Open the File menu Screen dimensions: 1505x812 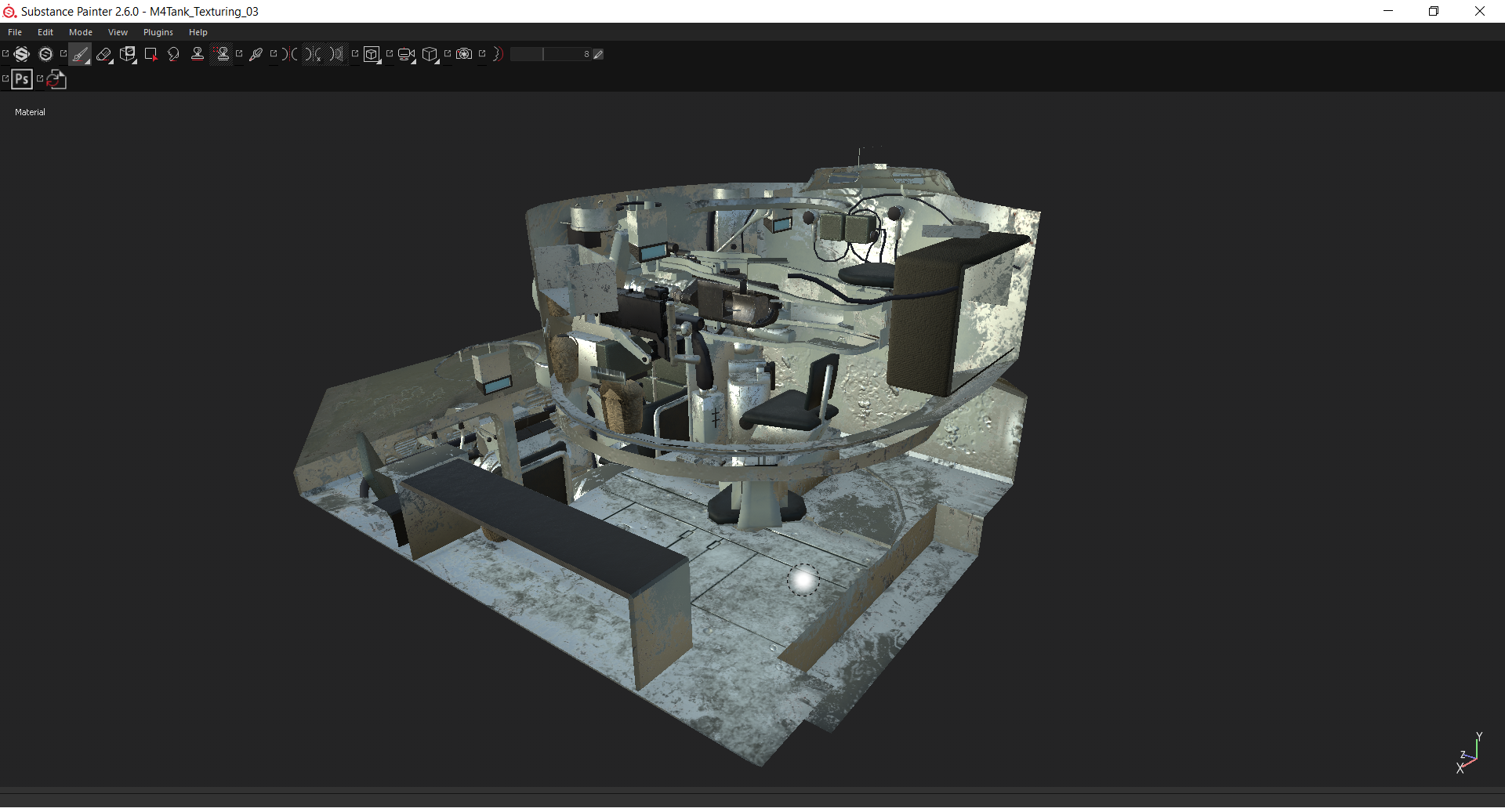click(15, 32)
